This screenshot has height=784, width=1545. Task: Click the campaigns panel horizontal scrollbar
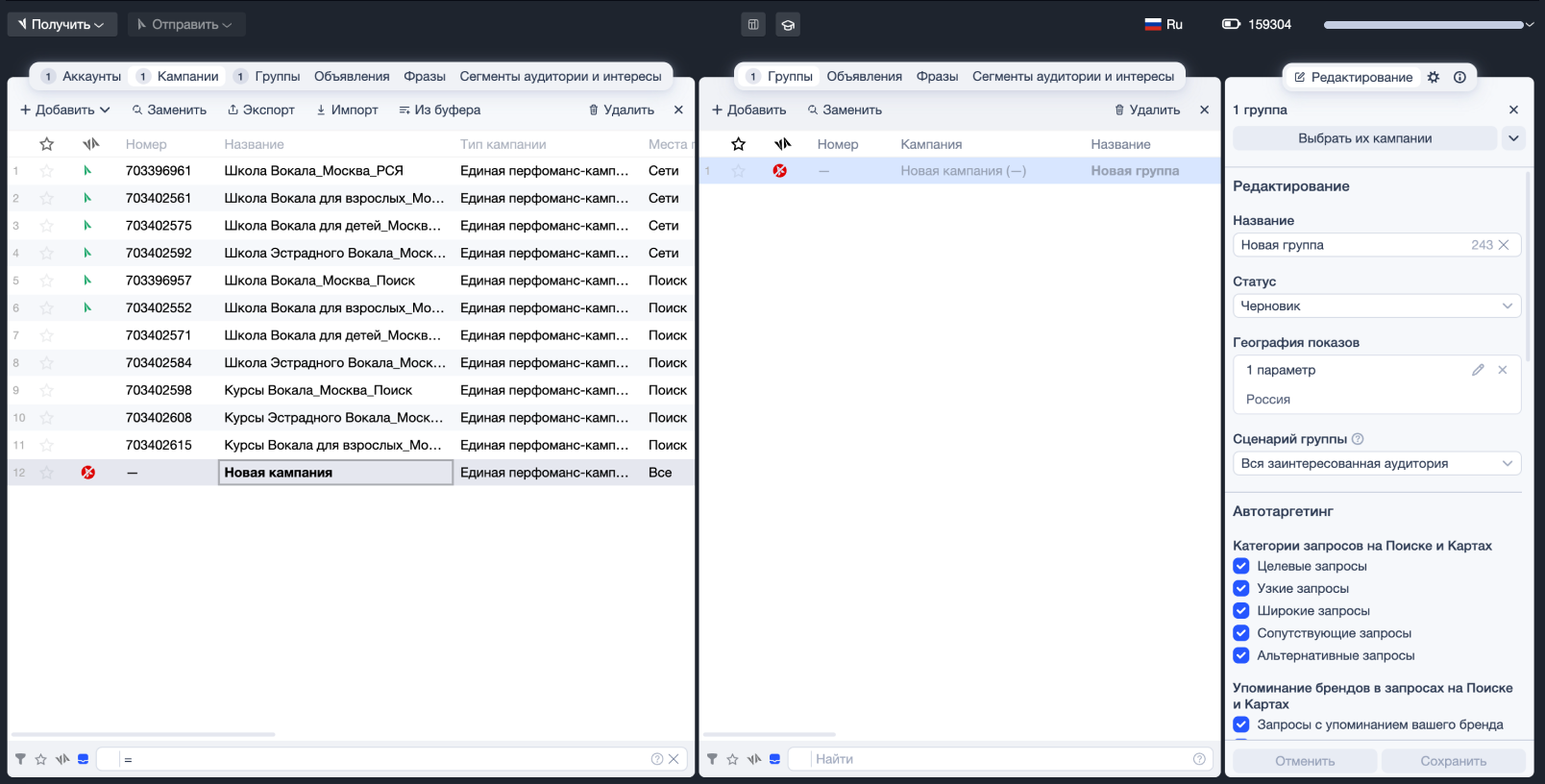[x=143, y=735]
